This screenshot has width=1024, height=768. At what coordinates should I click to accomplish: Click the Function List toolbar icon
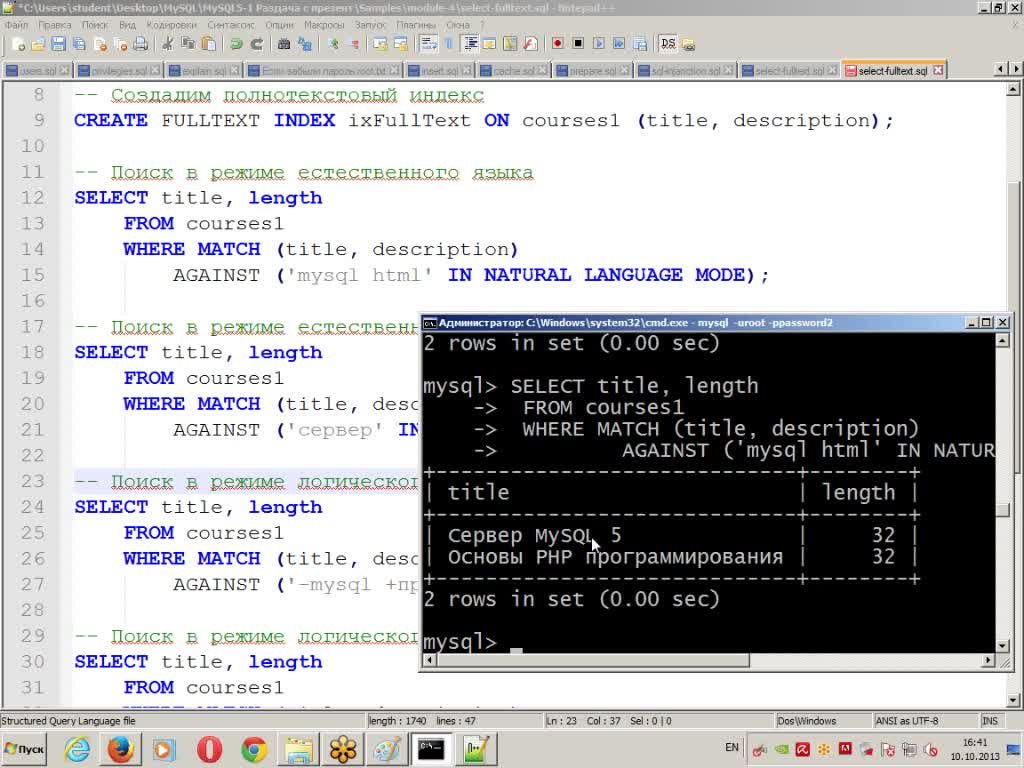[x=530, y=44]
